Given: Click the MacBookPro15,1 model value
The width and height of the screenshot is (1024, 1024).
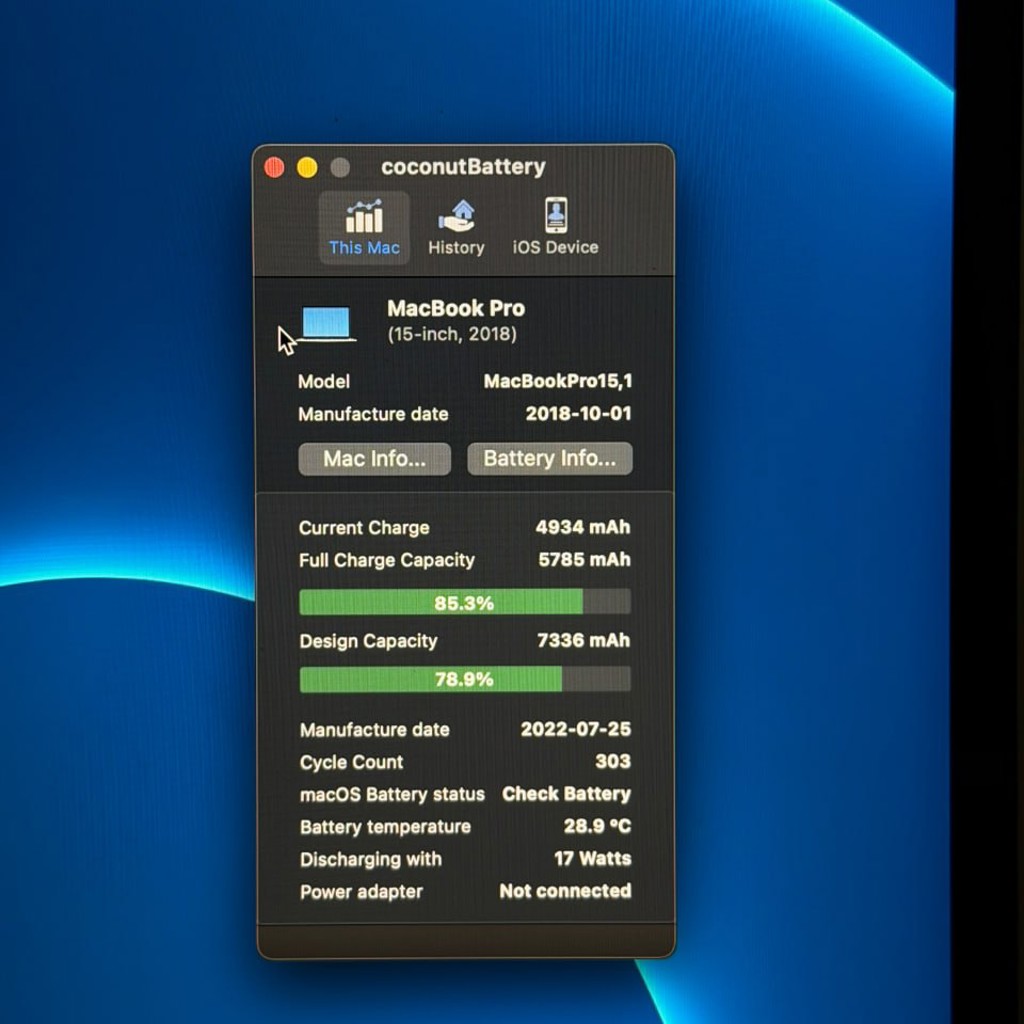Looking at the screenshot, I should click(558, 381).
